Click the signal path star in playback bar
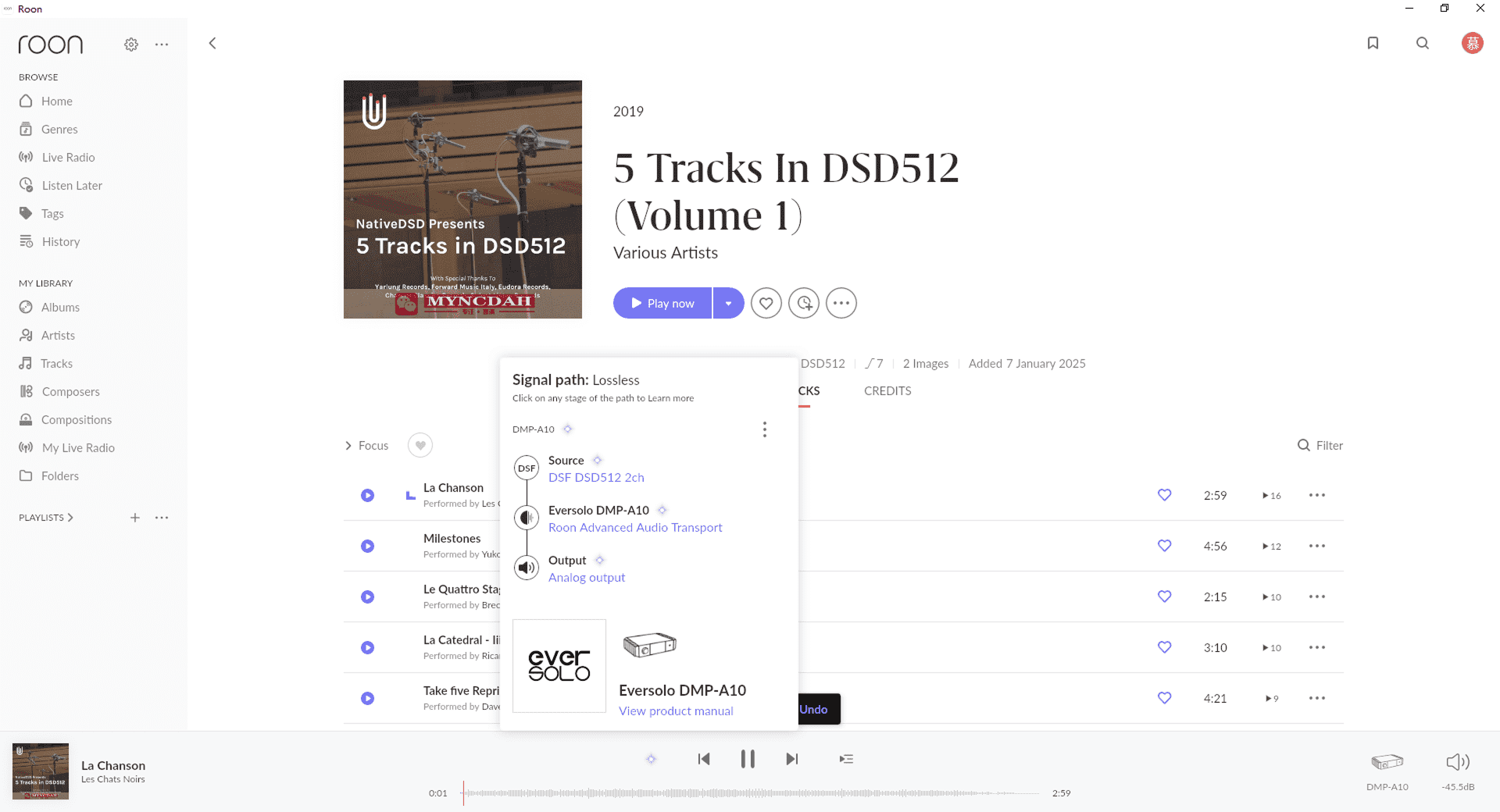 click(x=651, y=759)
